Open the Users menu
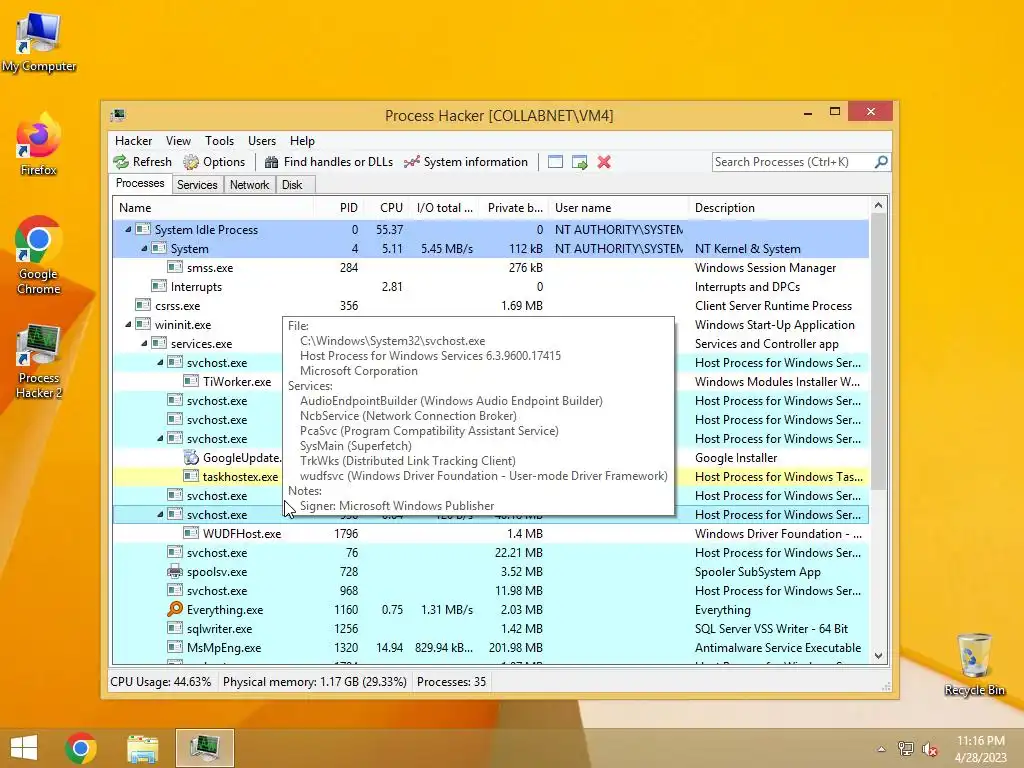 (x=262, y=140)
